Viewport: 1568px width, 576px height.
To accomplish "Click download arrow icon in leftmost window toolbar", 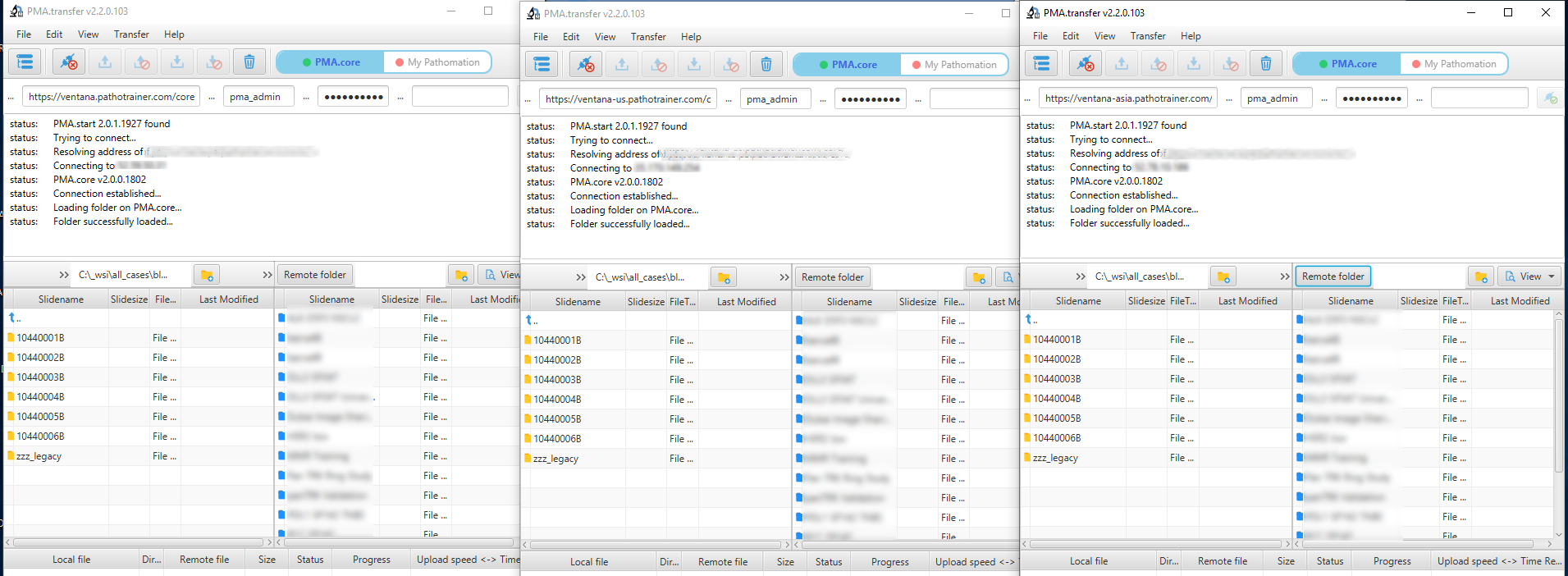I will [177, 62].
